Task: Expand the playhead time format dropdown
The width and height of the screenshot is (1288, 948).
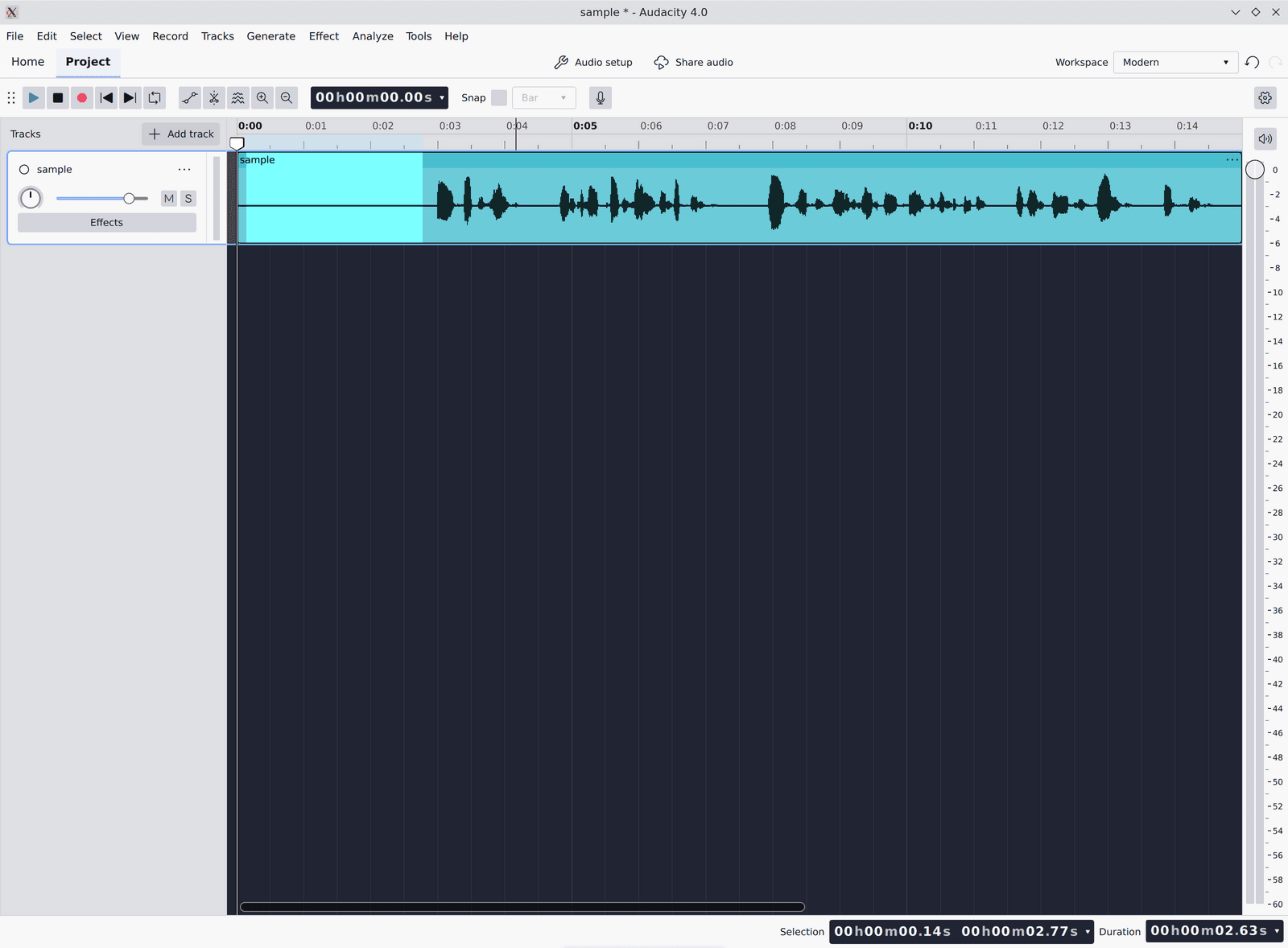Action: (442, 98)
